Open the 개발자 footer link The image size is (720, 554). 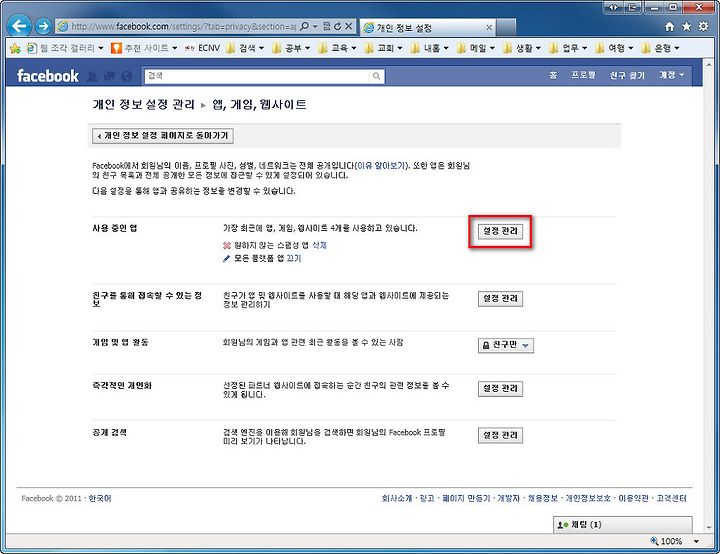coord(508,498)
